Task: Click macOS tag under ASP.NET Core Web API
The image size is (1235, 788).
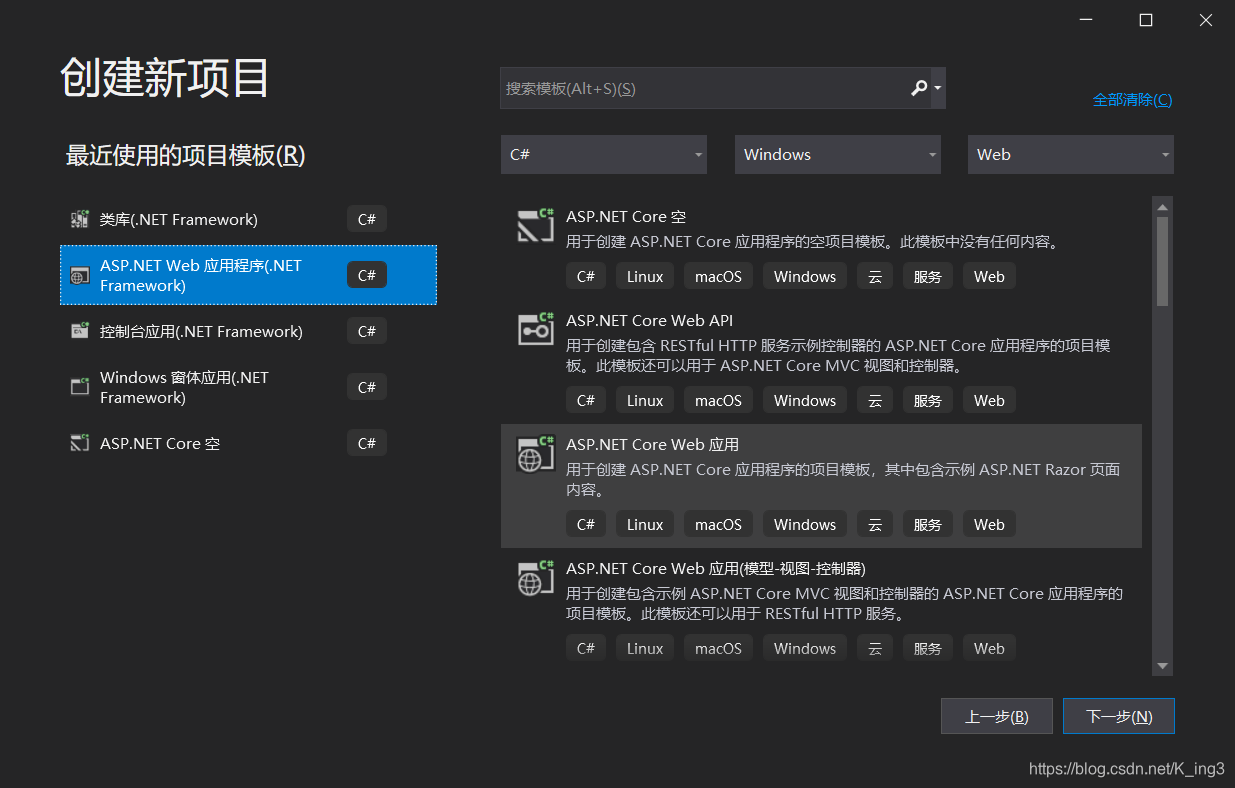Action: pyautogui.click(x=719, y=400)
